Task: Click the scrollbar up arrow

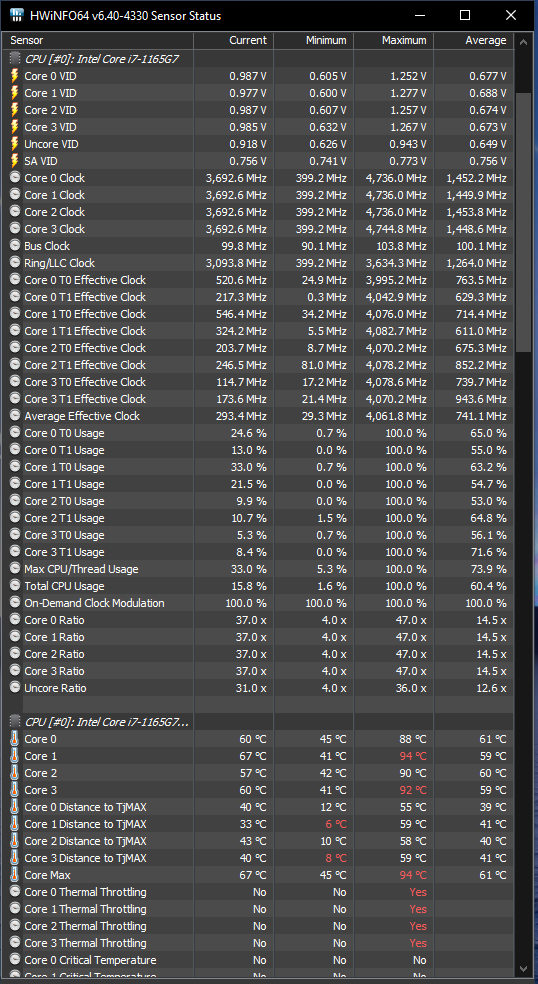Action: click(522, 41)
